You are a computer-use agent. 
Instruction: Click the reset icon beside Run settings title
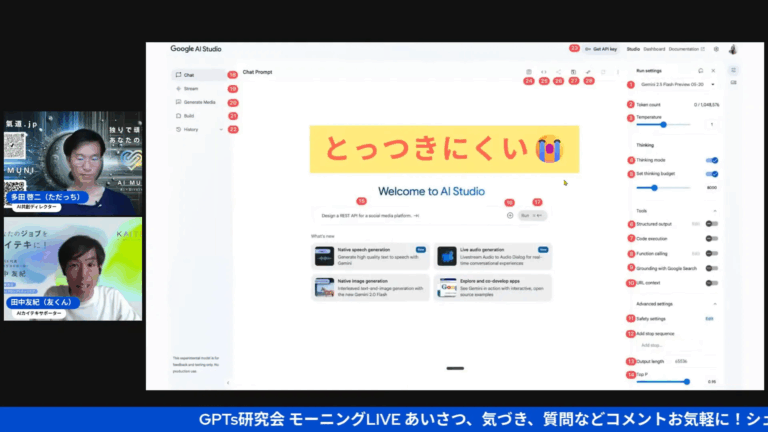(x=700, y=71)
